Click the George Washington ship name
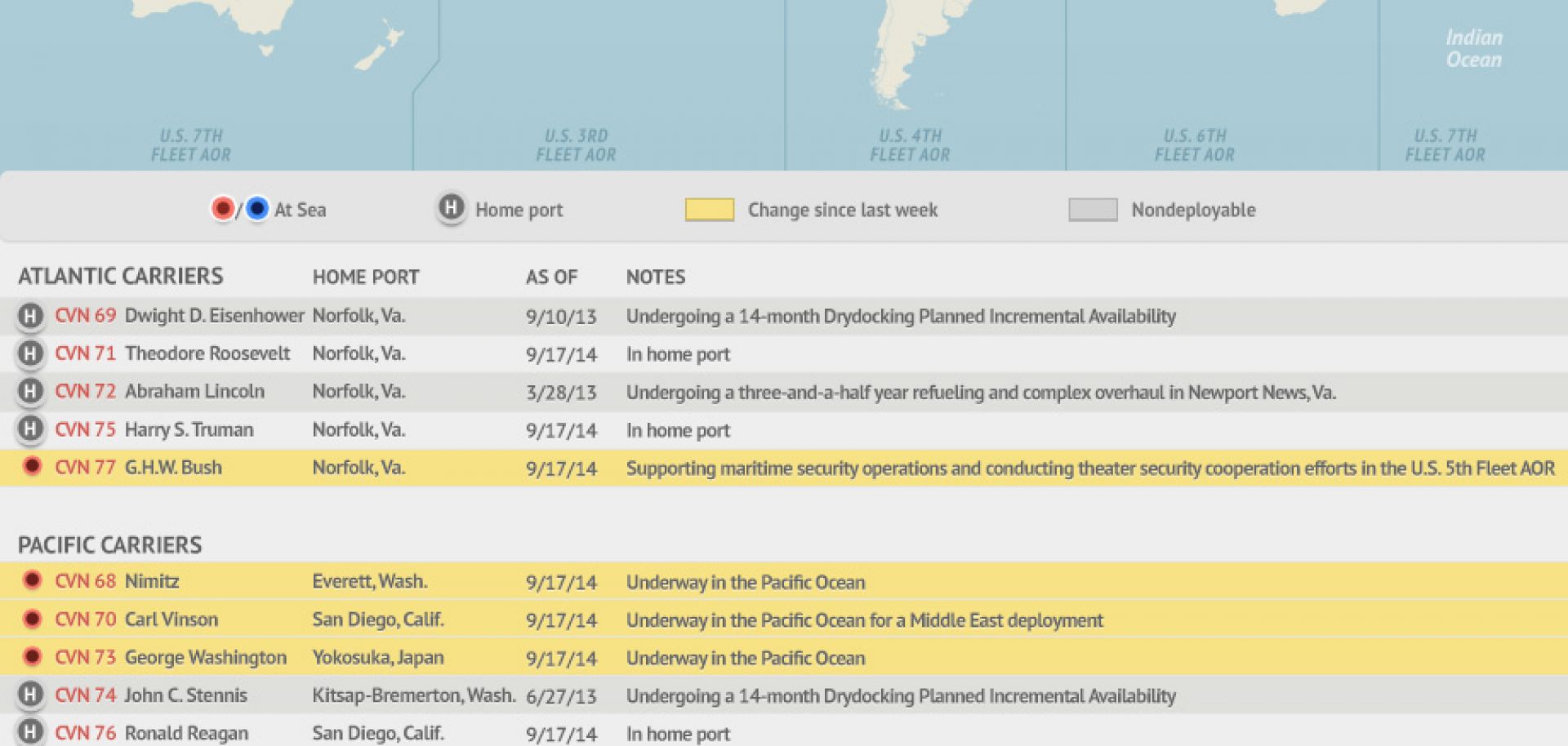Screen dimensions: 1568x746 (206, 658)
